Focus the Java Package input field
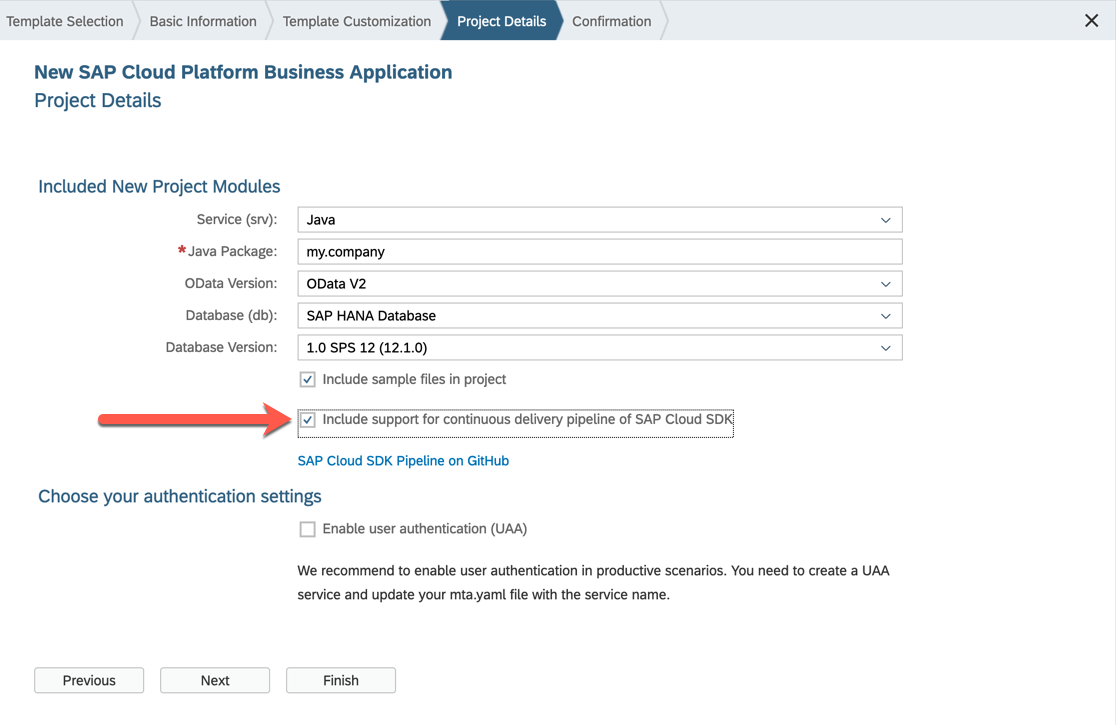The height and width of the screenshot is (725, 1116). (x=600, y=252)
